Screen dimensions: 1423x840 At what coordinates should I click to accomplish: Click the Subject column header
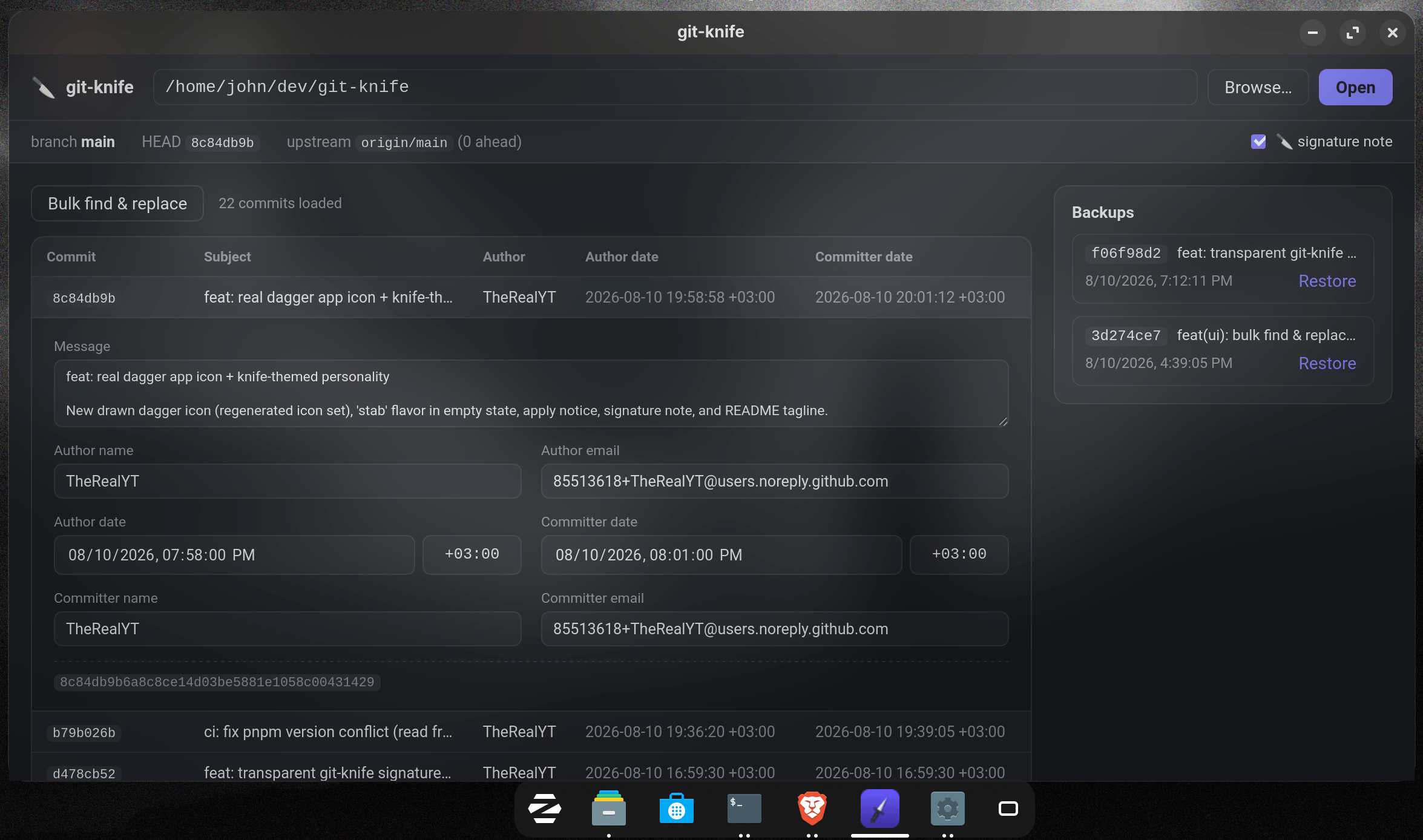(227, 257)
